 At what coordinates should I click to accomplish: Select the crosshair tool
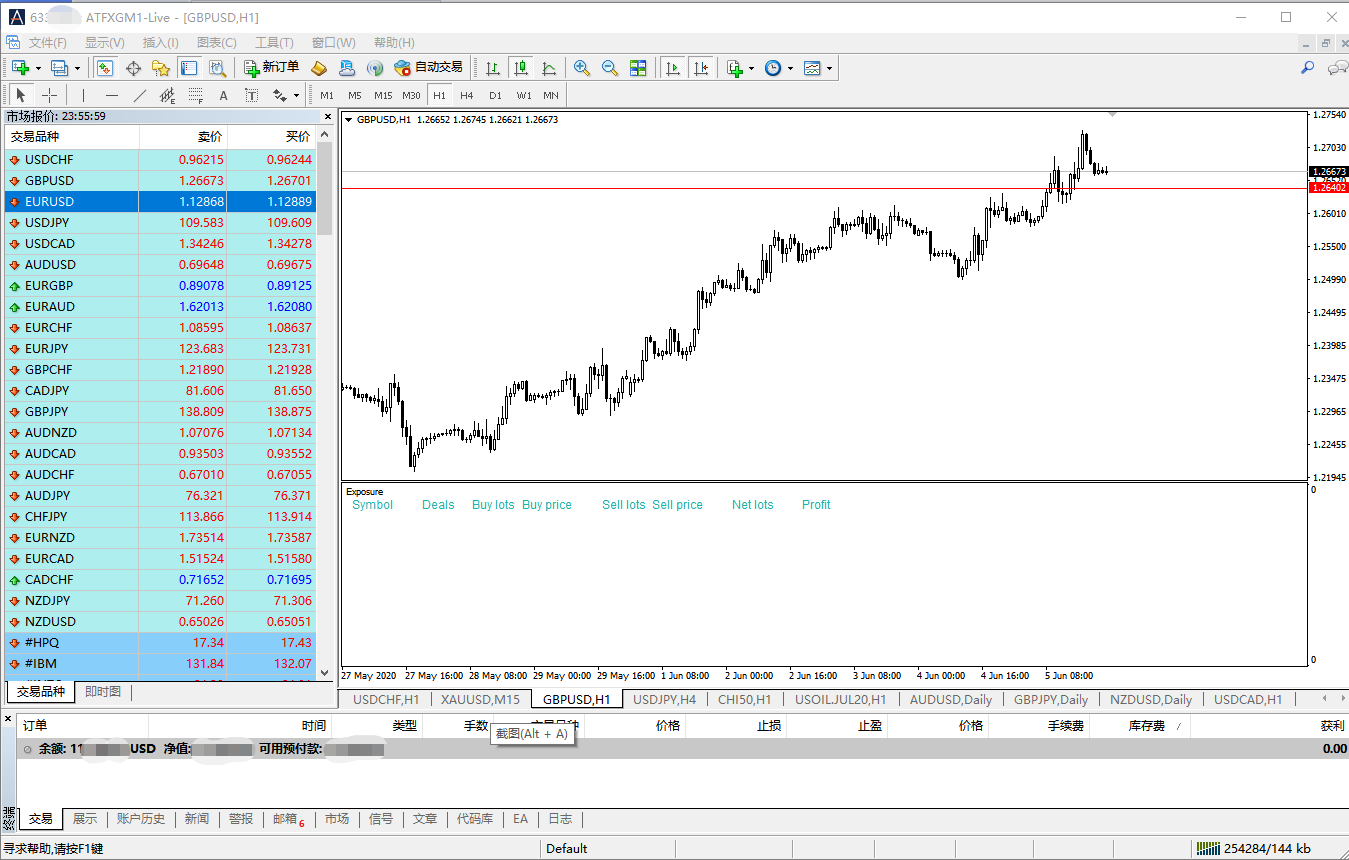point(49,96)
